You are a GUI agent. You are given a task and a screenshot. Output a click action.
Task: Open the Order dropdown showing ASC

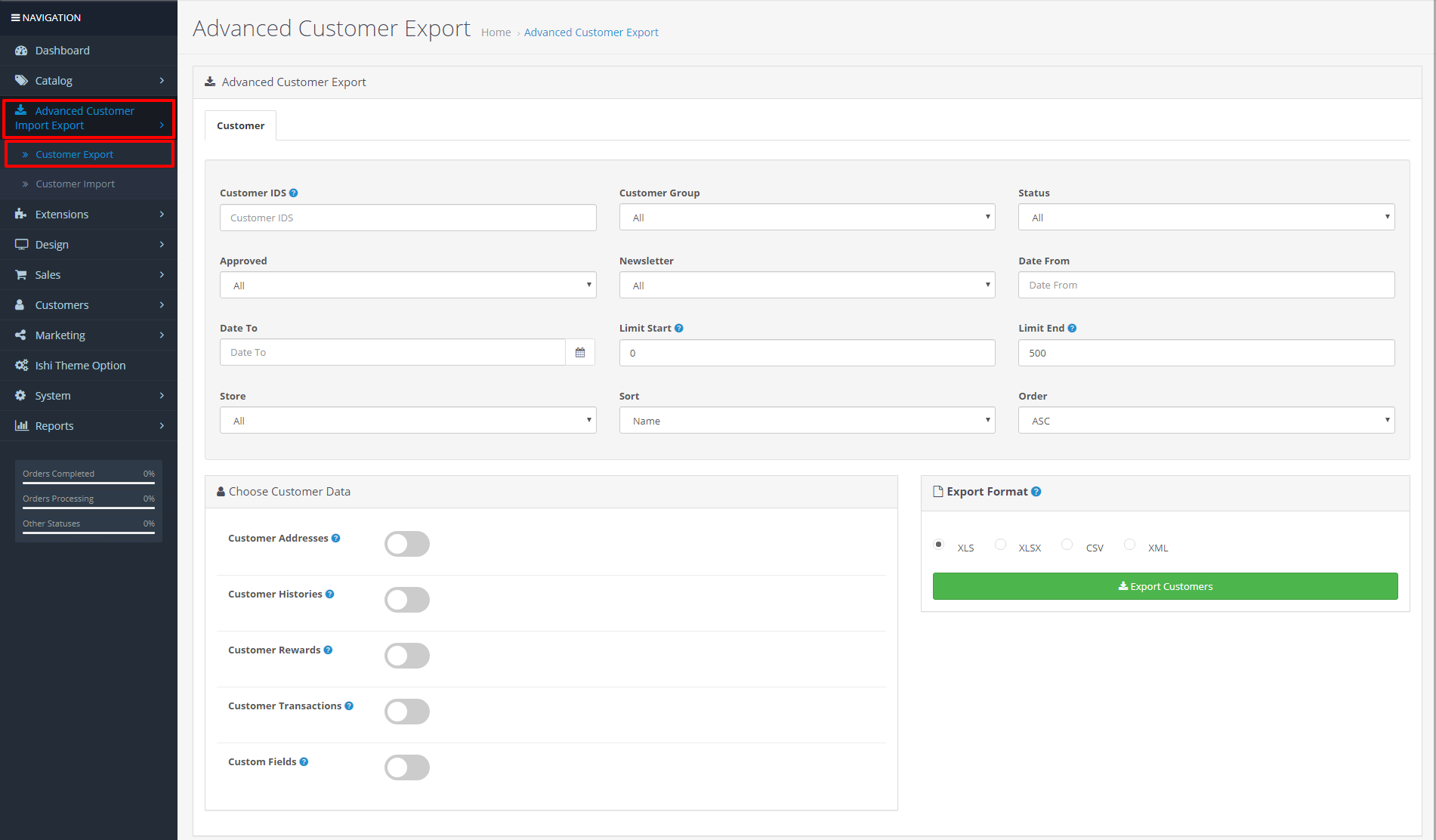pos(1206,420)
